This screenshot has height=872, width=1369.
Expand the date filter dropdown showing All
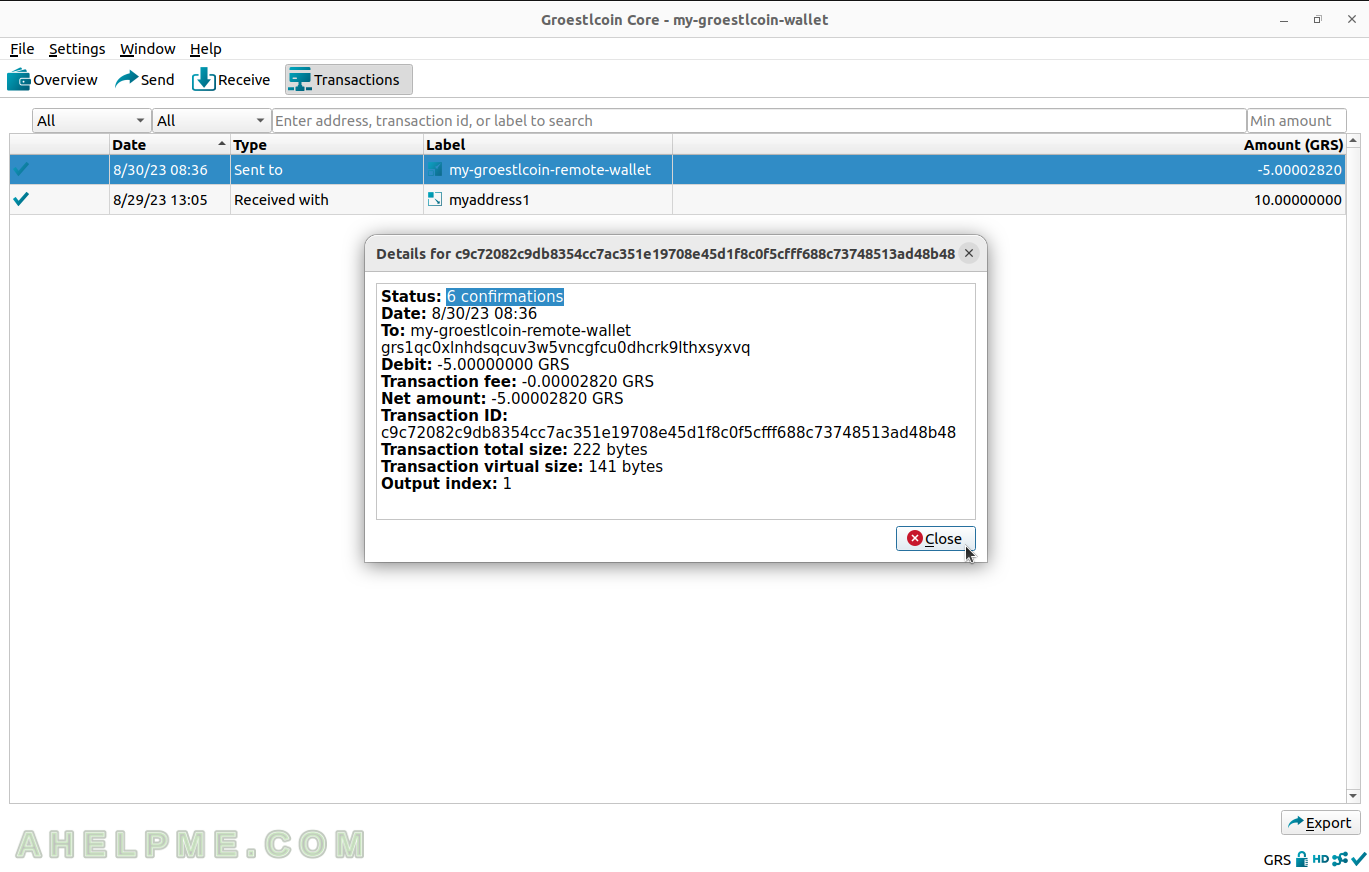point(91,121)
